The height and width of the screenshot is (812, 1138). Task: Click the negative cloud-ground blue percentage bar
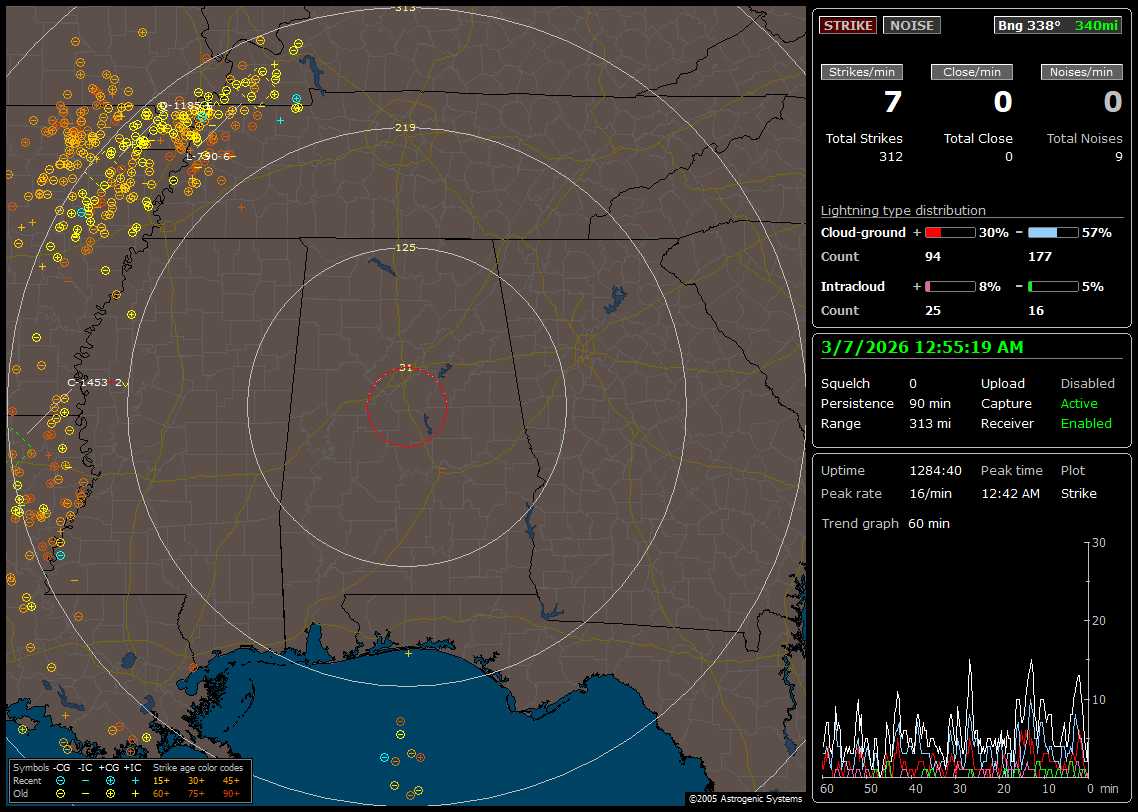coord(1053,232)
